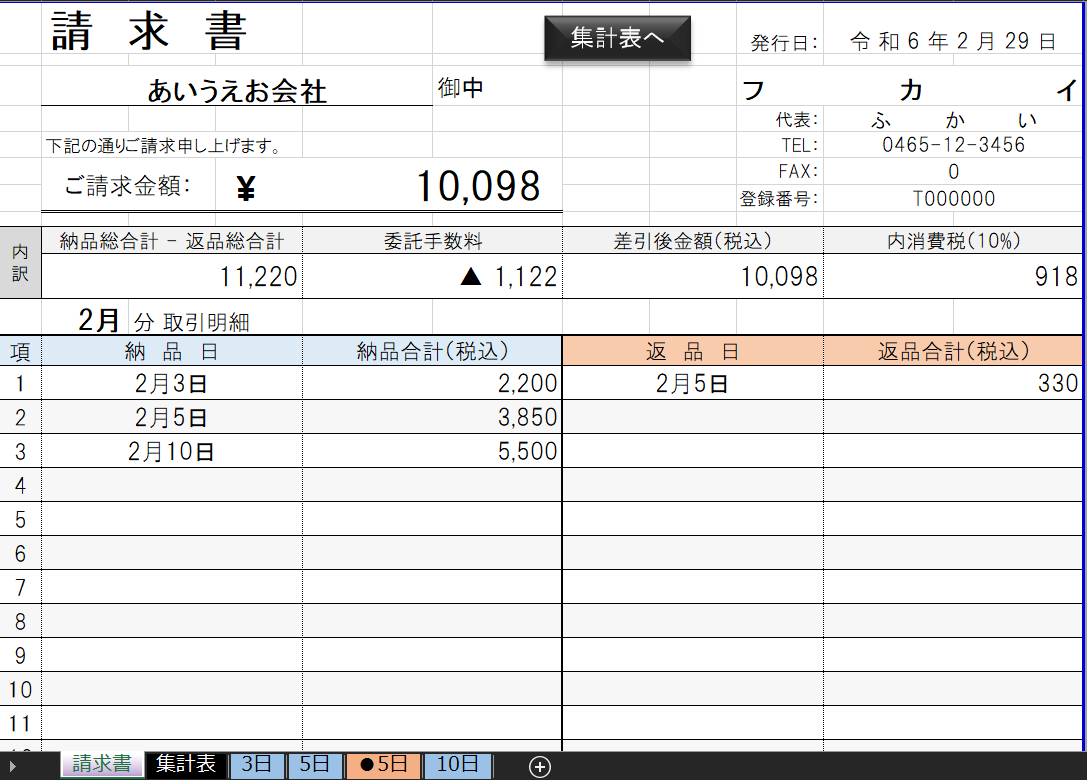The height and width of the screenshot is (780, 1087).
Task: Click the company name あいうえお会社 cell
Action: [x=237, y=92]
